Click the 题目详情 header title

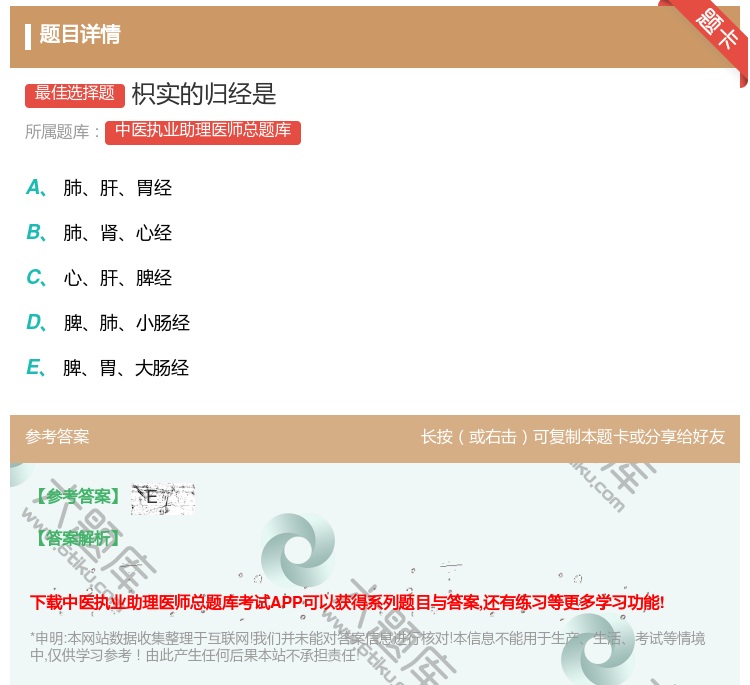(80, 35)
